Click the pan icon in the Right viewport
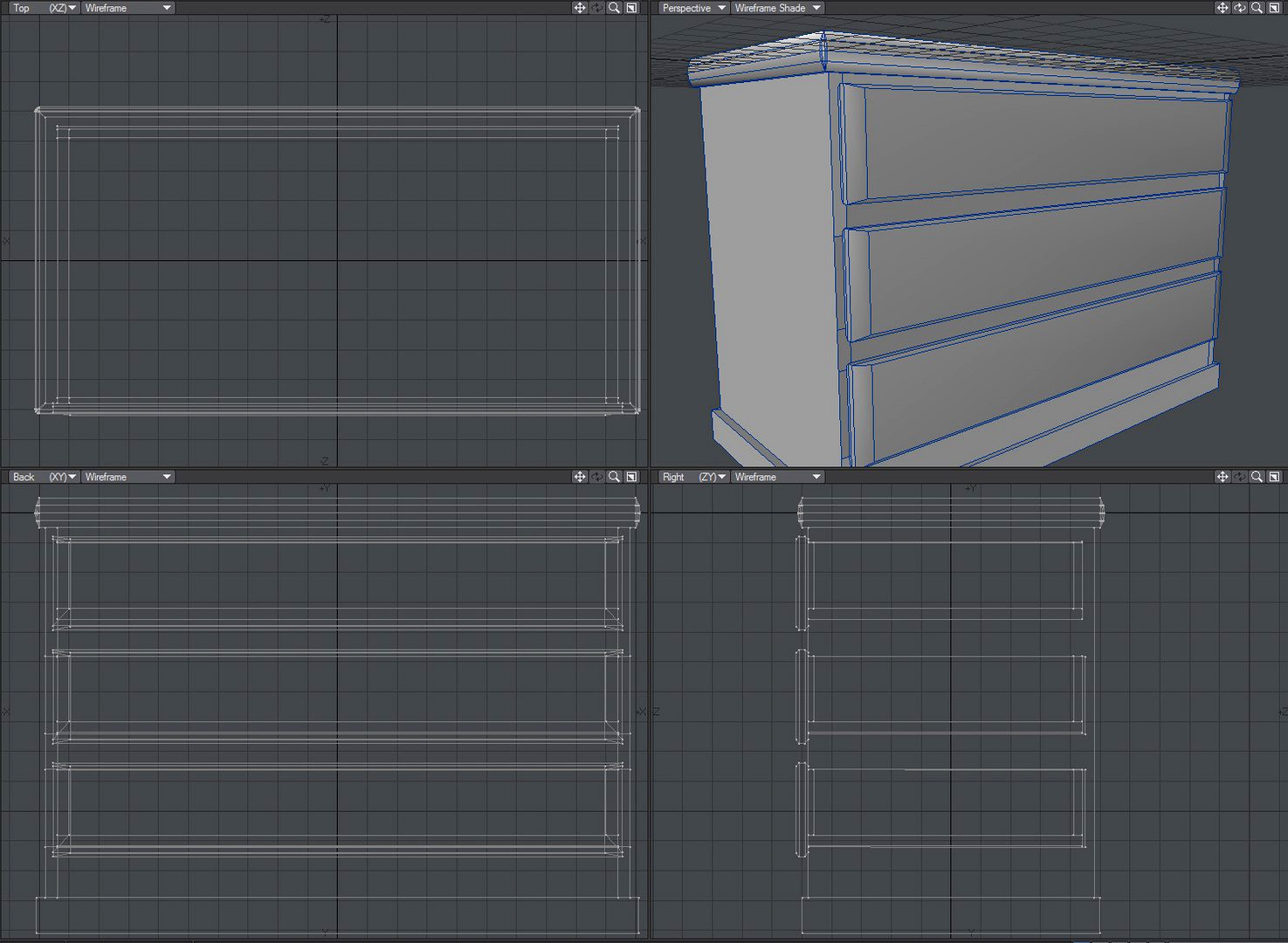The image size is (1288, 943). pyautogui.click(x=1222, y=477)
